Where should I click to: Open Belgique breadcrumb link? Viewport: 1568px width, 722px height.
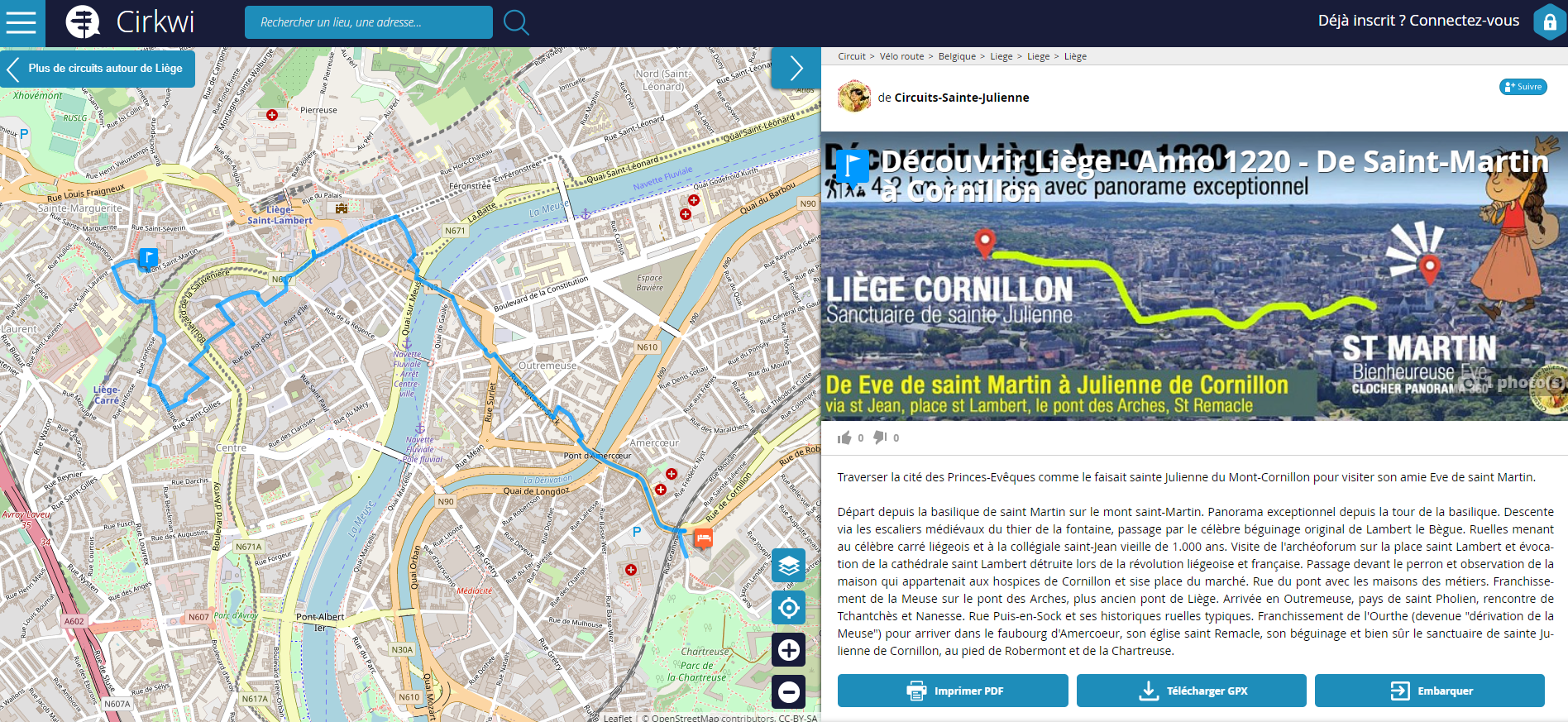957,56
